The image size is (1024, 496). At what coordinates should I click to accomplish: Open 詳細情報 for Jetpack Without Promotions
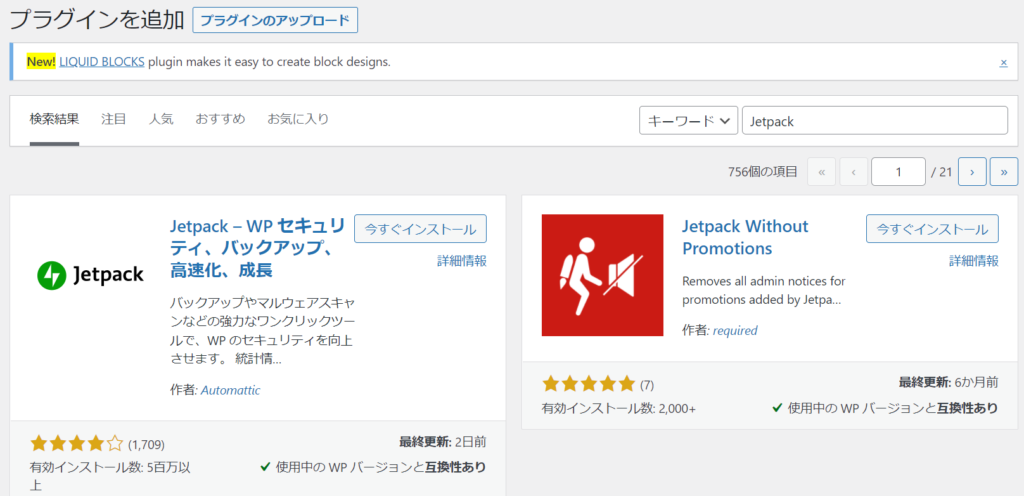[x=974, y=261]
